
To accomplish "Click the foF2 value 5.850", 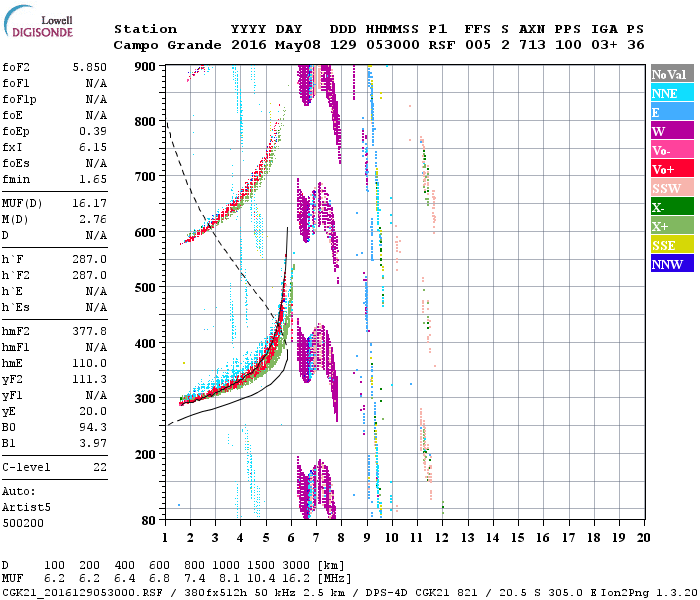I will pos(90,67).
